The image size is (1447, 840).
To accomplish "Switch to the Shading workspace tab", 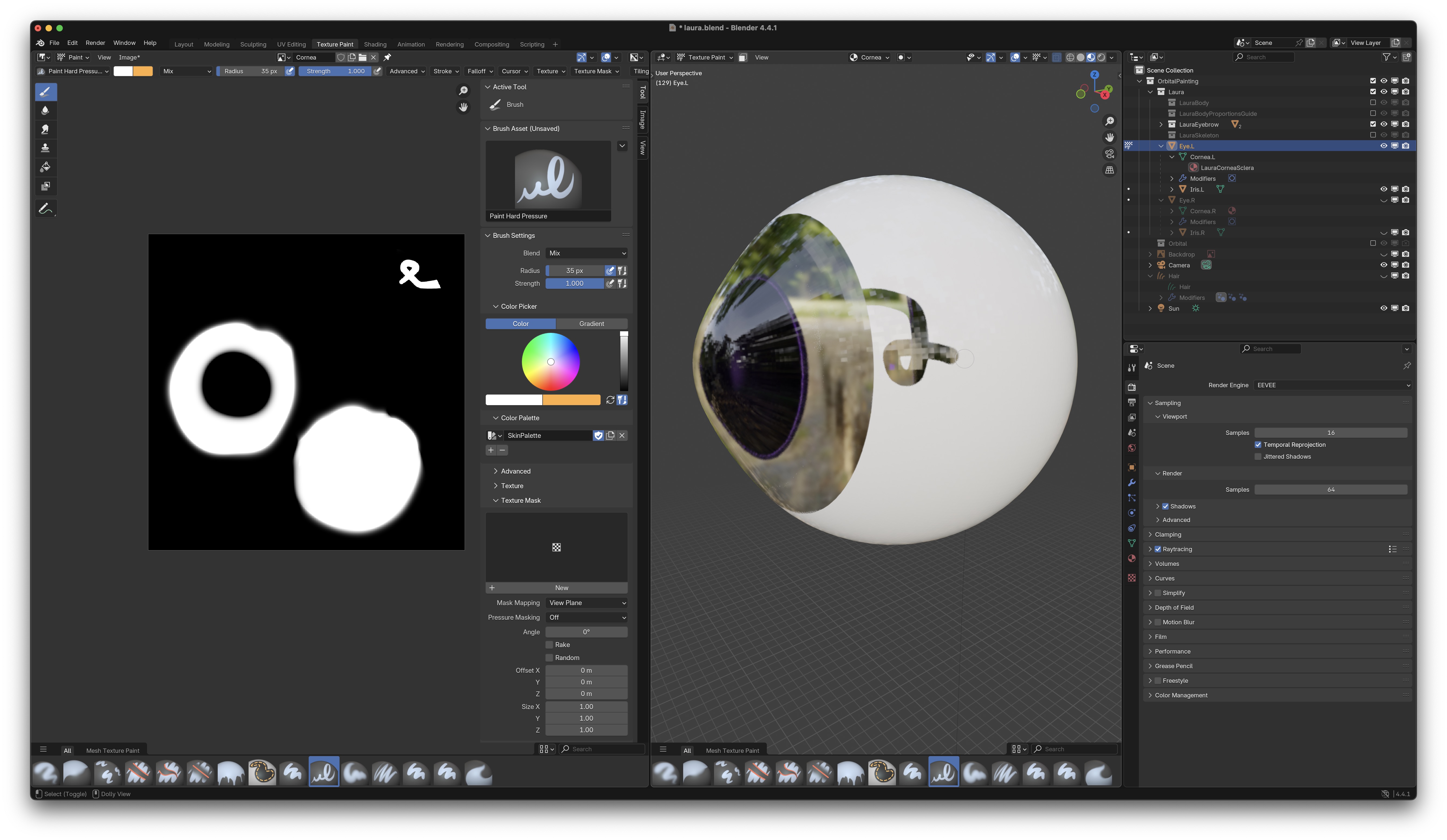I will point(375,44).
